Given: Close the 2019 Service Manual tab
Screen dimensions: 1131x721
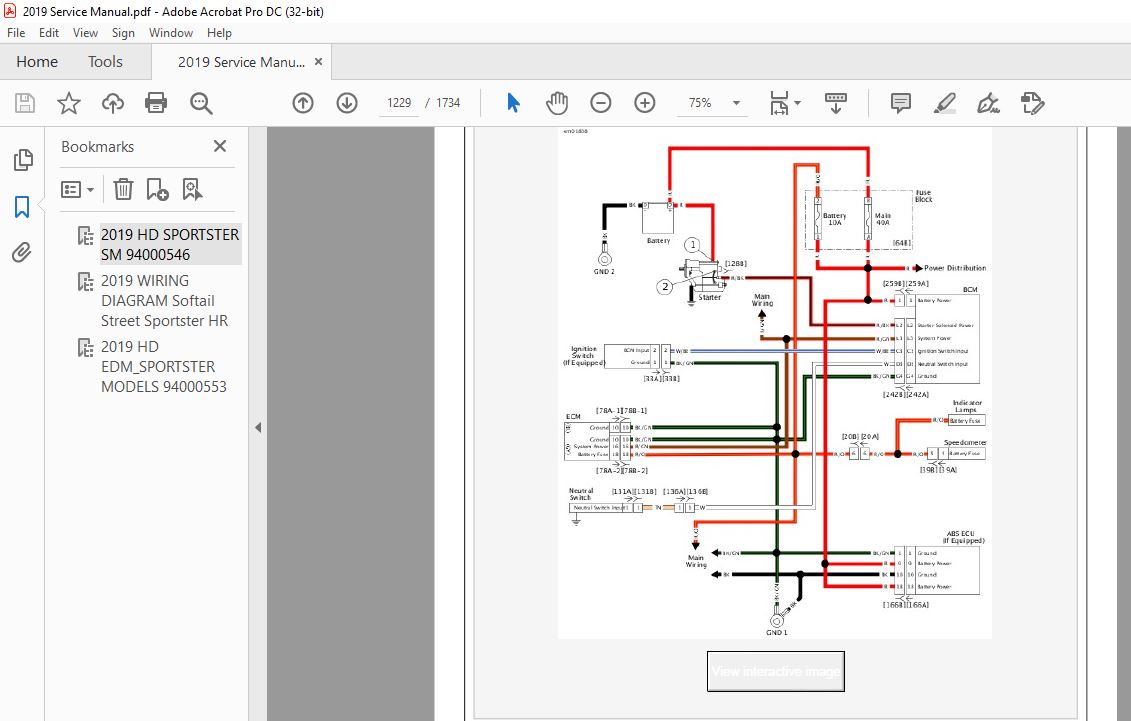Looking at the screenshot, I should 318,62.
